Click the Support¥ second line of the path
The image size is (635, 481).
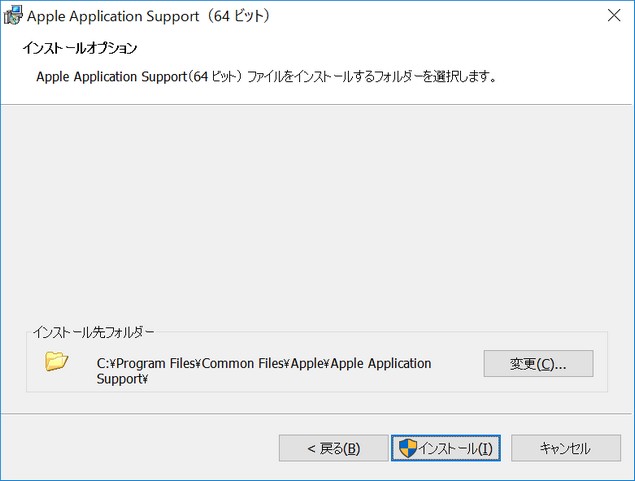[x=122, y=379]
